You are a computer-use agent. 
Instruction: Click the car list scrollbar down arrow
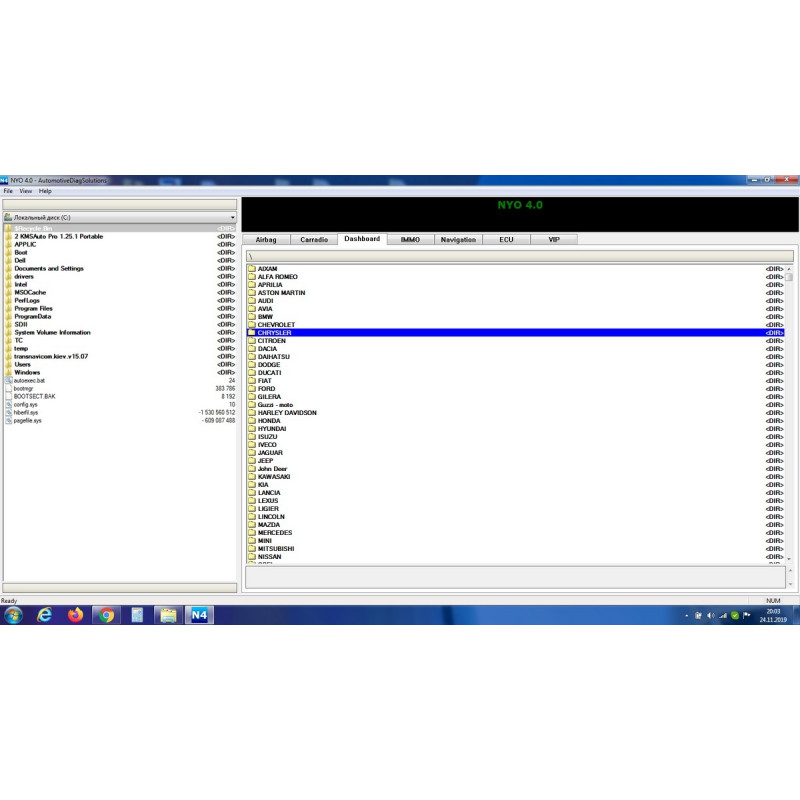coord(788,558)
